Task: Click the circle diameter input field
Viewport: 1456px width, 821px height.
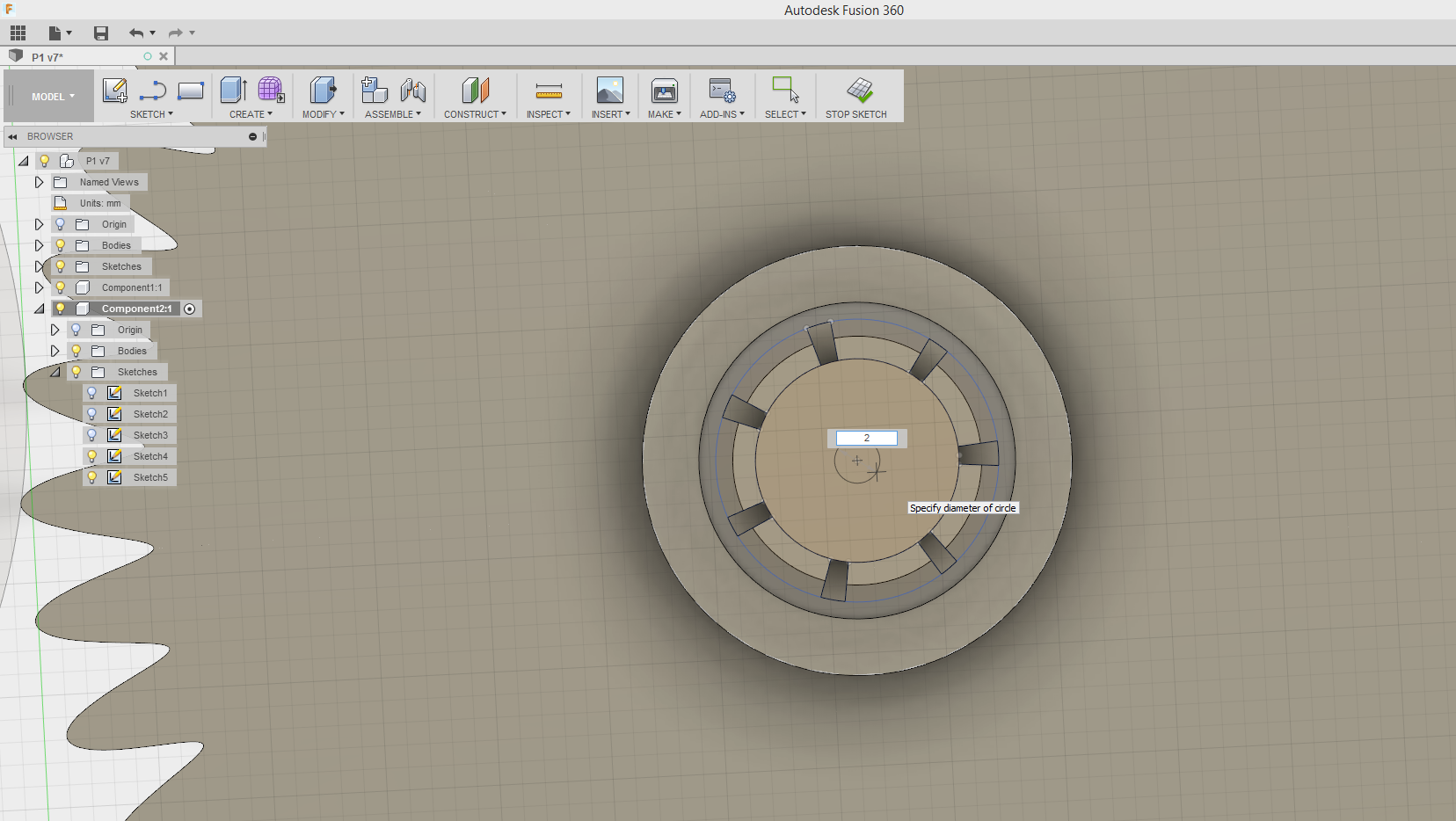Action: click(x=866, y=438)
